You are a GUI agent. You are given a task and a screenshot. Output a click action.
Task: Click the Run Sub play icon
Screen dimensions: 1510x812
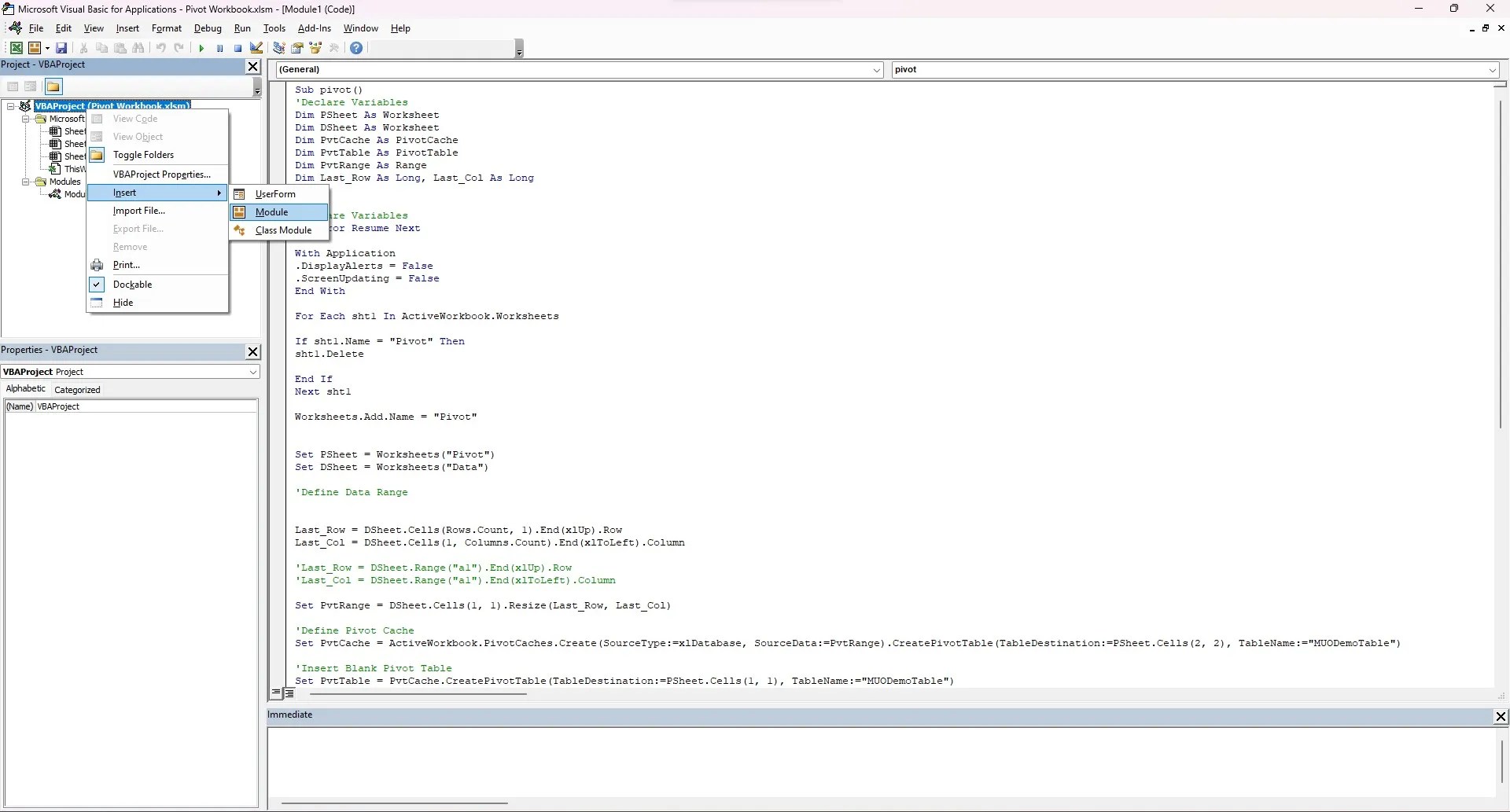(x=201, y=49)
